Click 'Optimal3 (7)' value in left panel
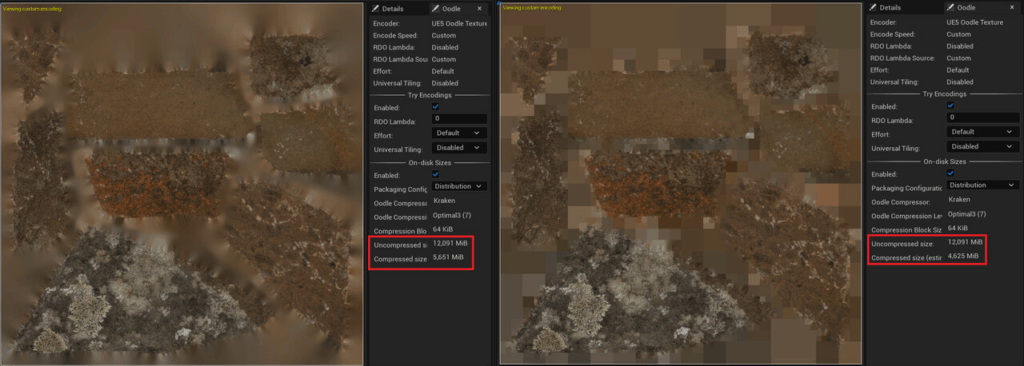 pos(451,214)
